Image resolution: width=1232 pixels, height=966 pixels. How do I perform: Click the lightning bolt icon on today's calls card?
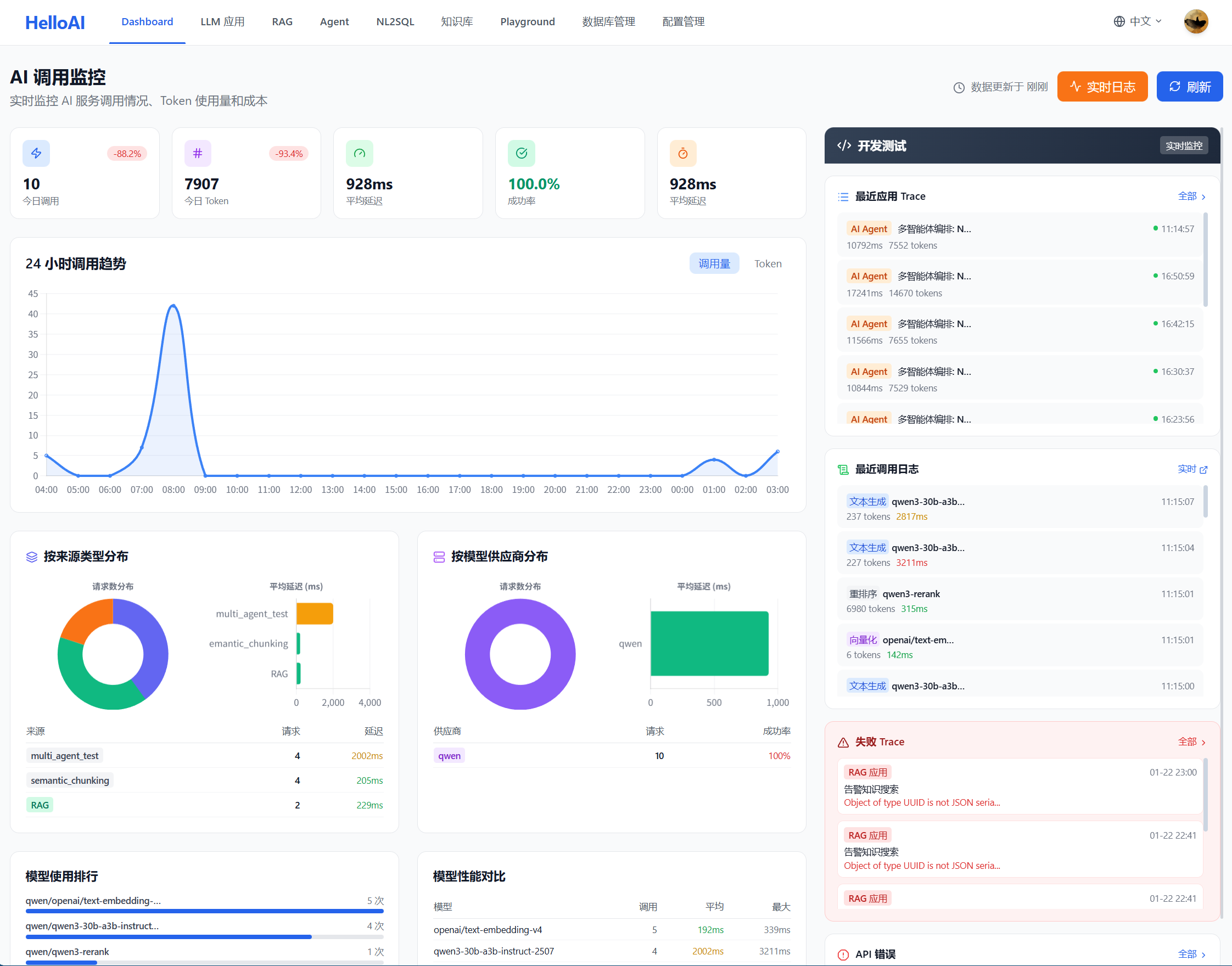tap(36, 153)
